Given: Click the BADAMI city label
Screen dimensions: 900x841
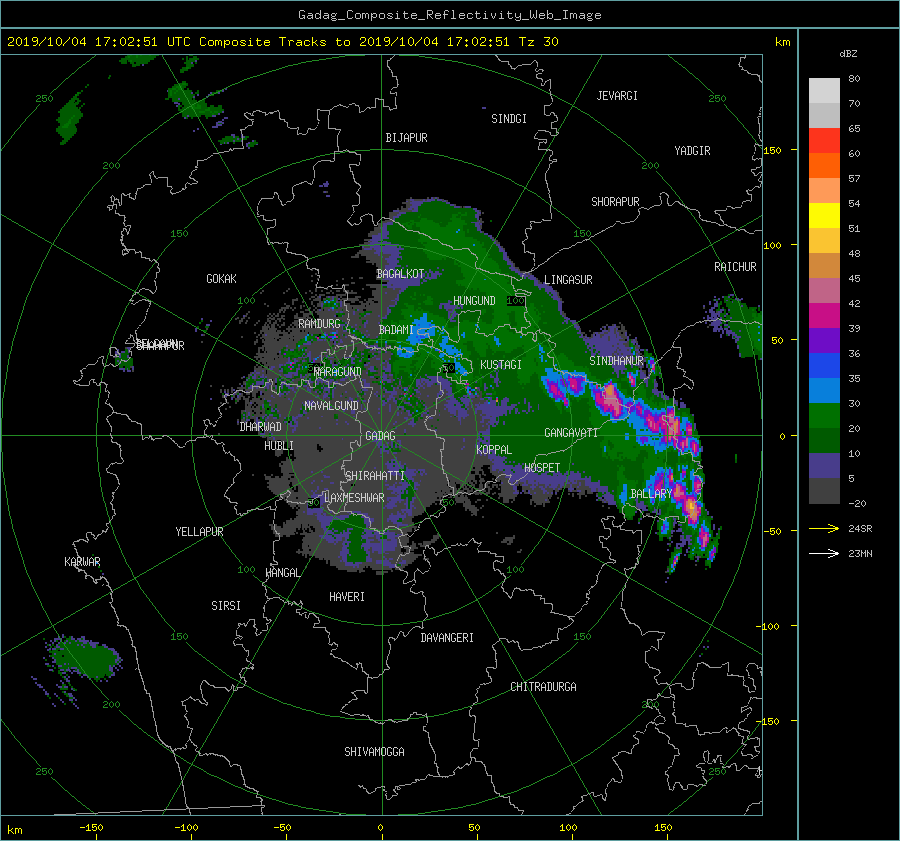Looking at the screenshot, I should (396, 330).
